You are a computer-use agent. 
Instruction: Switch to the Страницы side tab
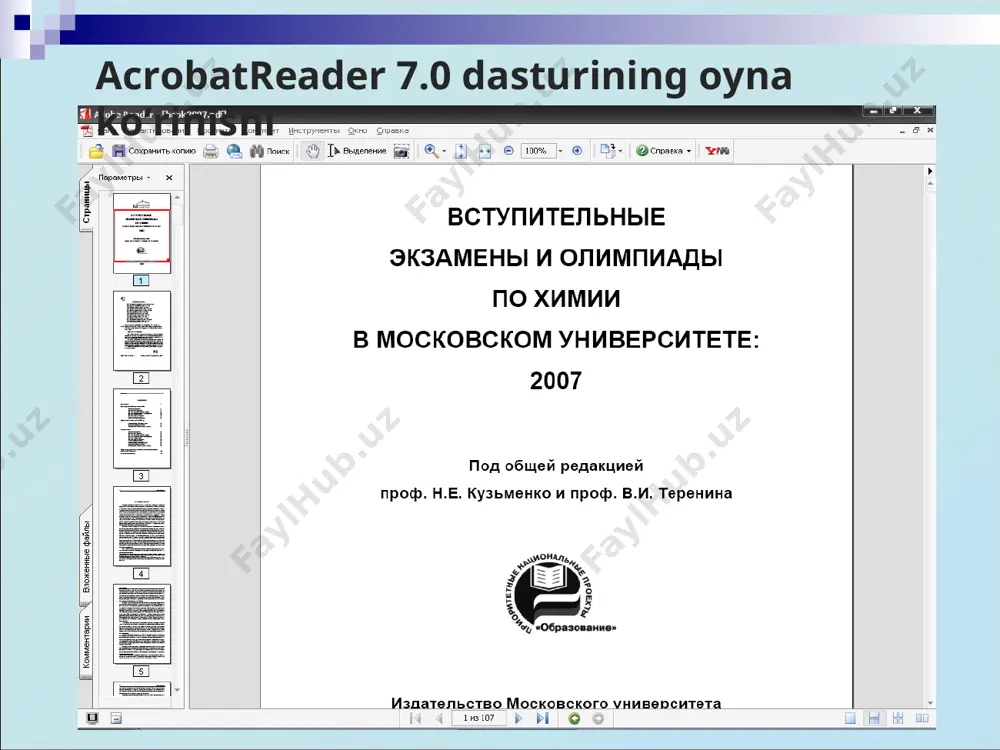(86, 200)
